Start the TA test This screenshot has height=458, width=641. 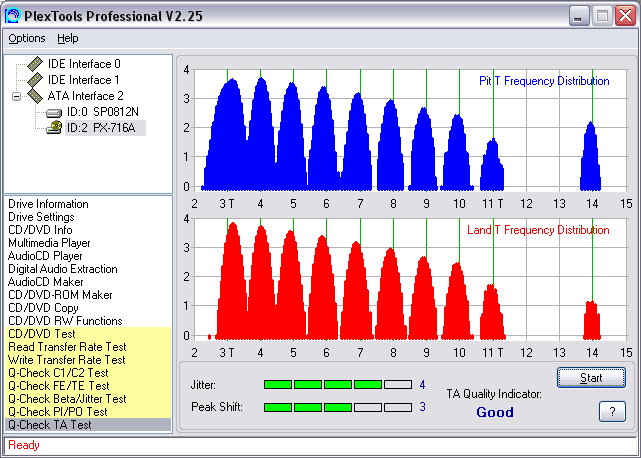click(591, 377)
